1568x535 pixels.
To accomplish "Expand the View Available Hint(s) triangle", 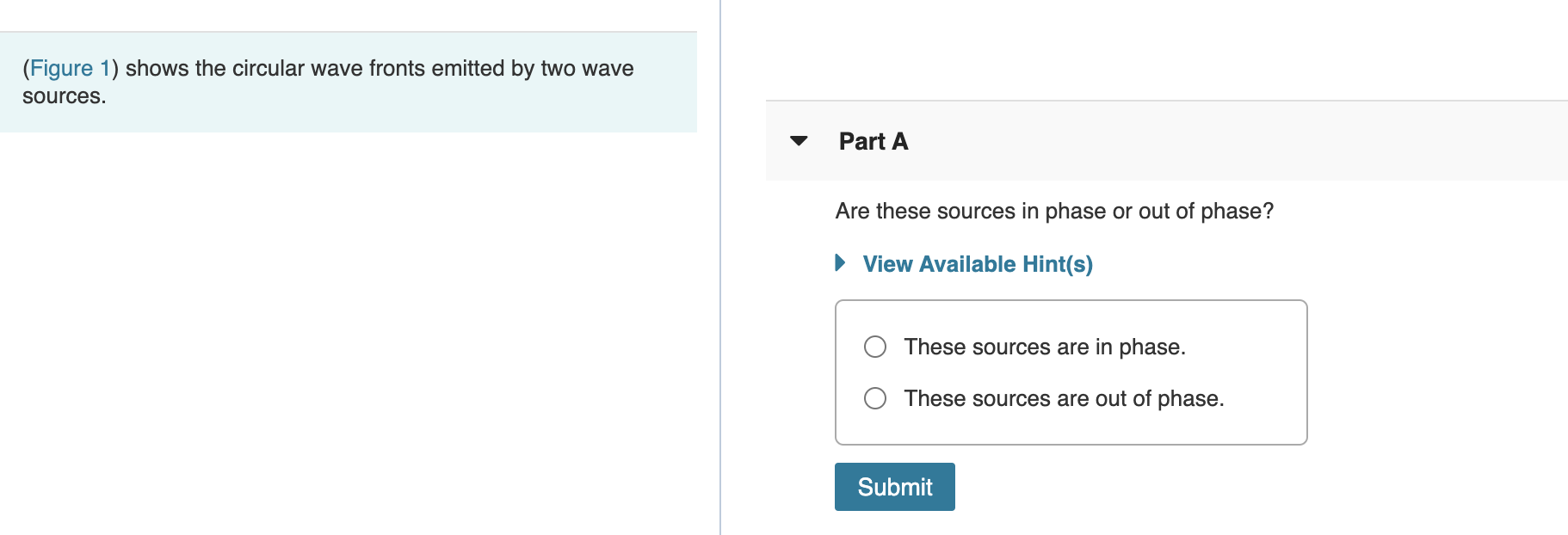I will tap(841, 263).
